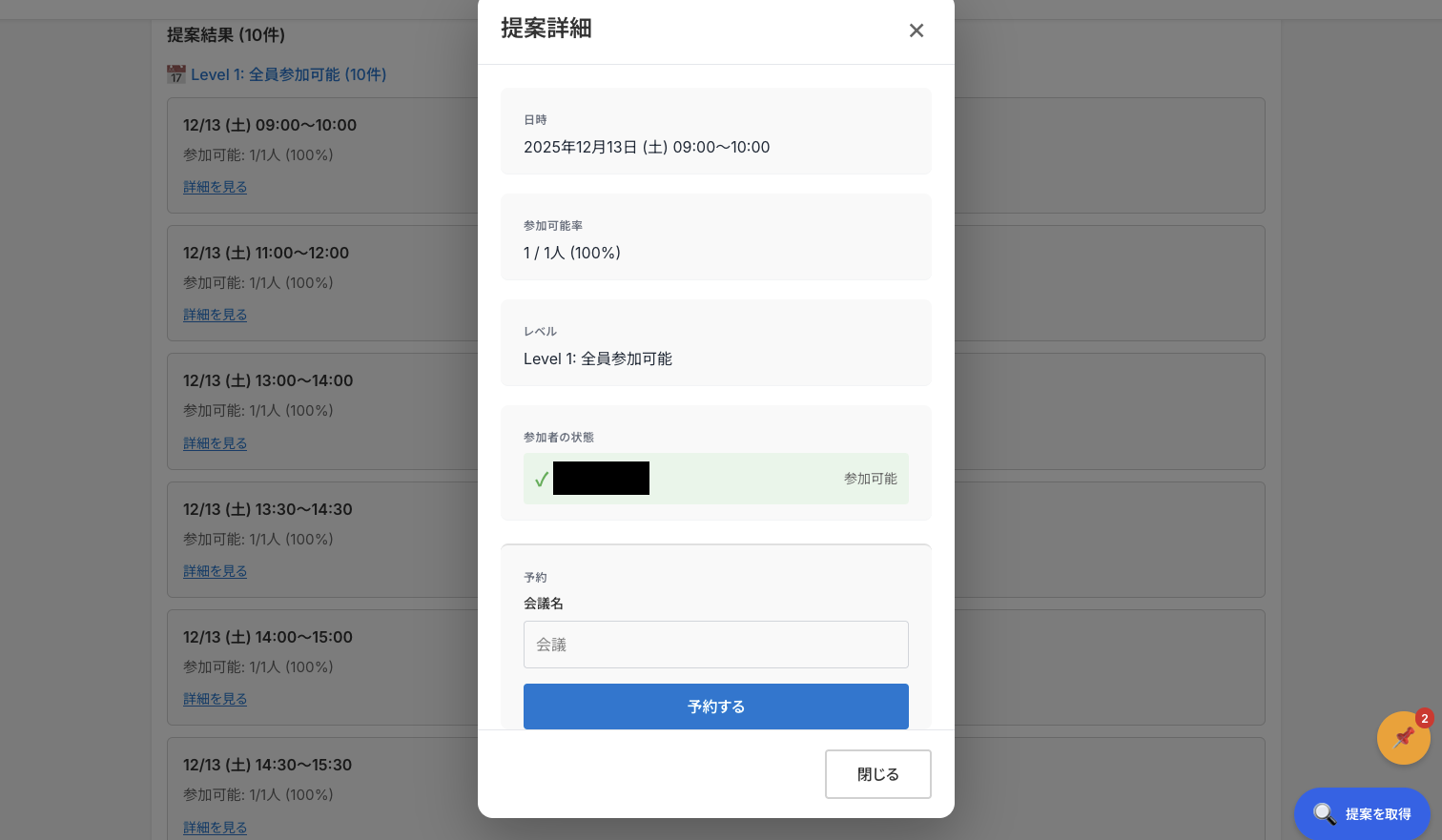
Task: Click the 提案を取得 search button
Action: pos(1362,813)
